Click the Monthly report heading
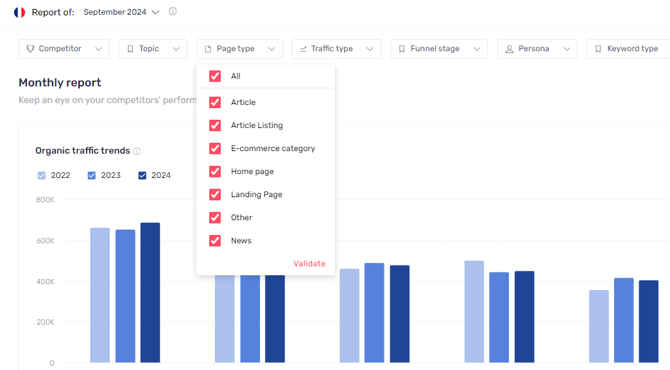Image resolution: width=670 pixels, height=370 pixels. tap(60, 82)
